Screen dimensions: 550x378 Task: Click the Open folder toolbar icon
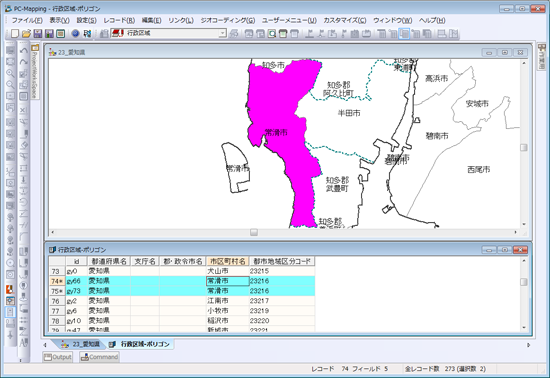click(26, 33)
